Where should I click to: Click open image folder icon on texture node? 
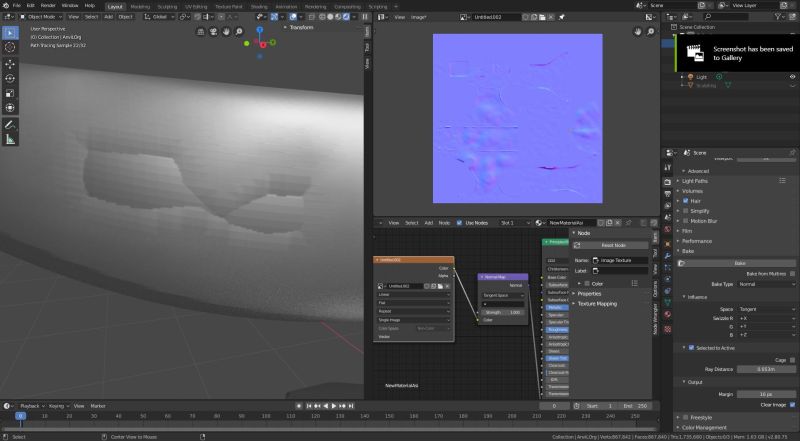(x=440, y=286)
